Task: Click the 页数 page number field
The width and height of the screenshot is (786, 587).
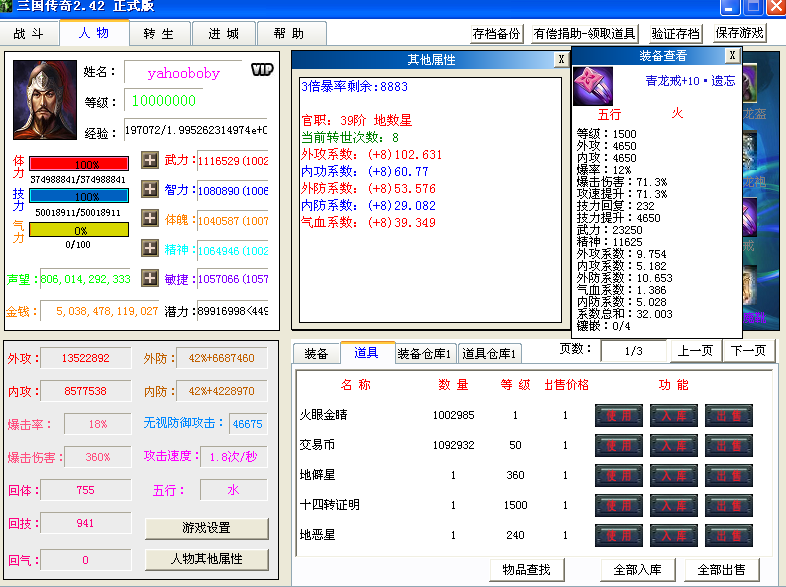Action: pyautogui.click(x=632, y=351)
